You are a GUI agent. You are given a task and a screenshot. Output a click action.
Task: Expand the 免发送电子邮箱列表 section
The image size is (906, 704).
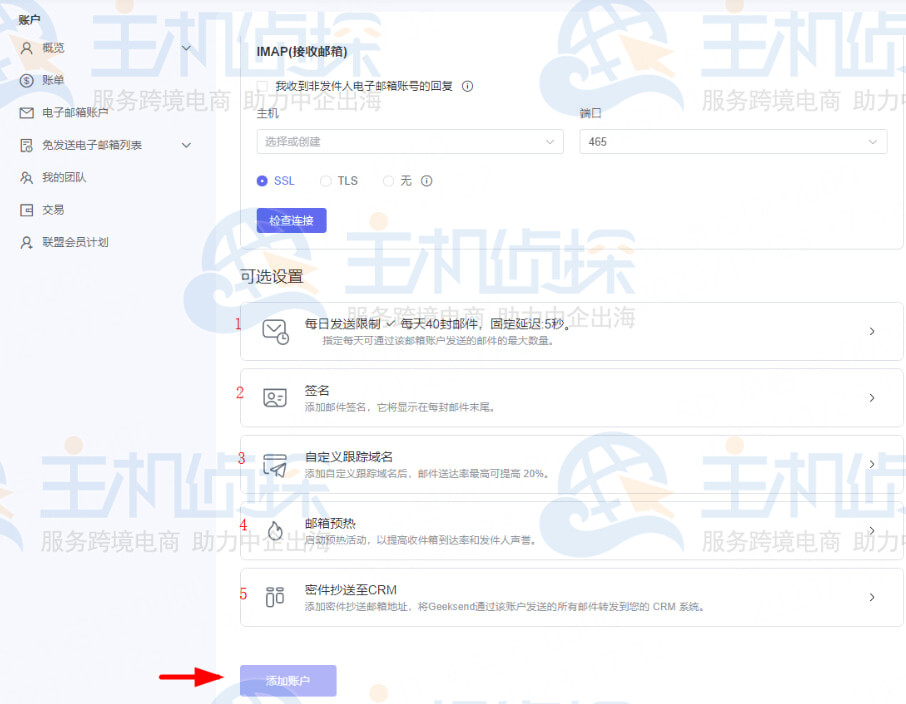186,145
